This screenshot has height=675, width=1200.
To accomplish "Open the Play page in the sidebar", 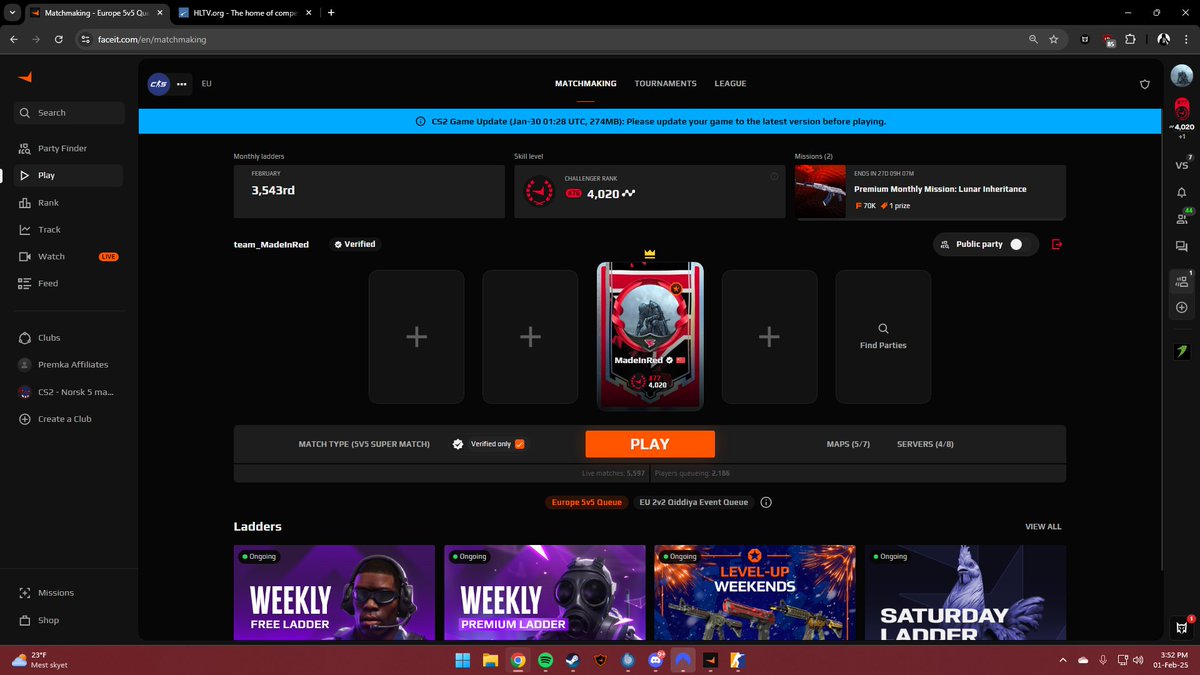I will 68,175.
